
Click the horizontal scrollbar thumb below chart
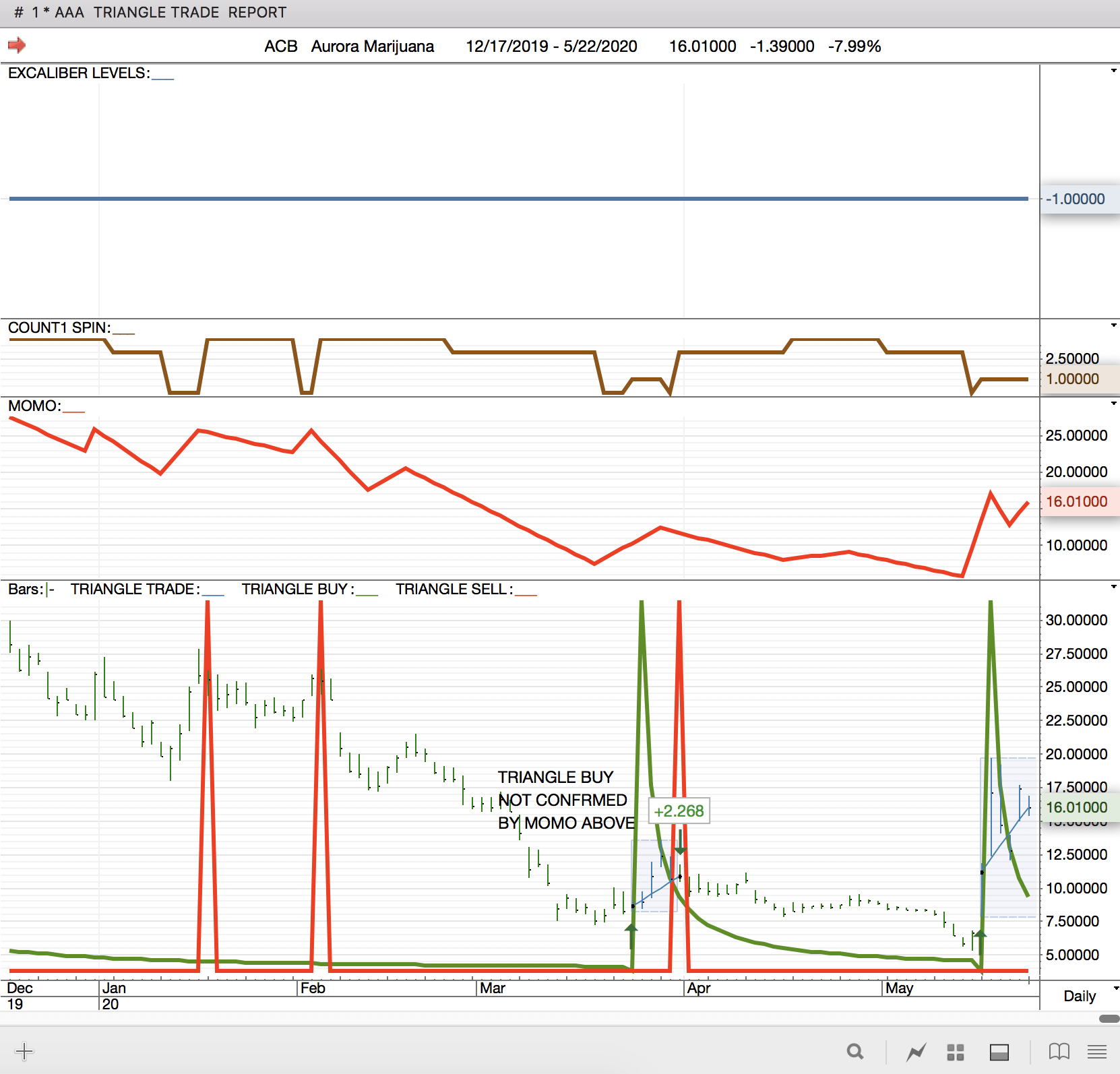pos(1109,1019)
